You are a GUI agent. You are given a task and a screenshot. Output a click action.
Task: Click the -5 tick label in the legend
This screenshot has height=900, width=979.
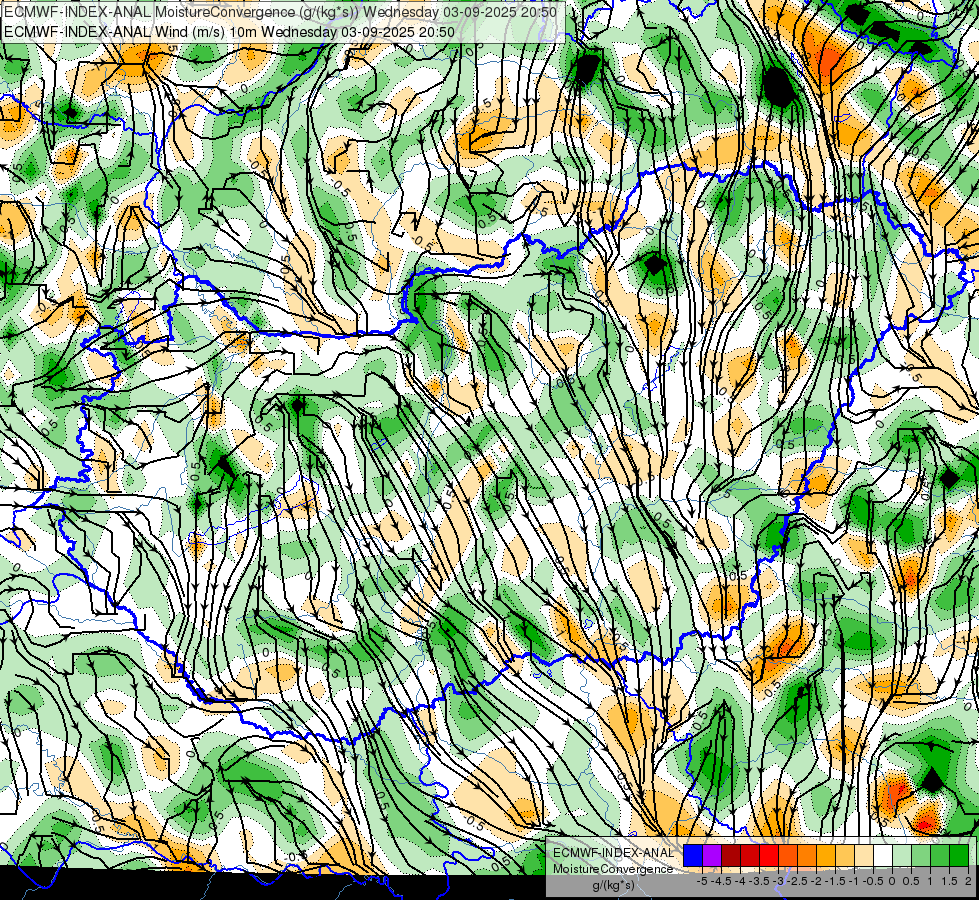click(702, 881)
